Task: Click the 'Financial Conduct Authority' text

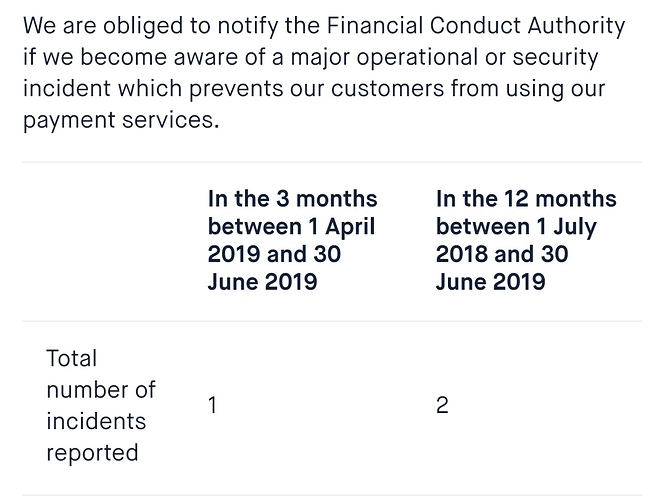Action: point(476,25)
